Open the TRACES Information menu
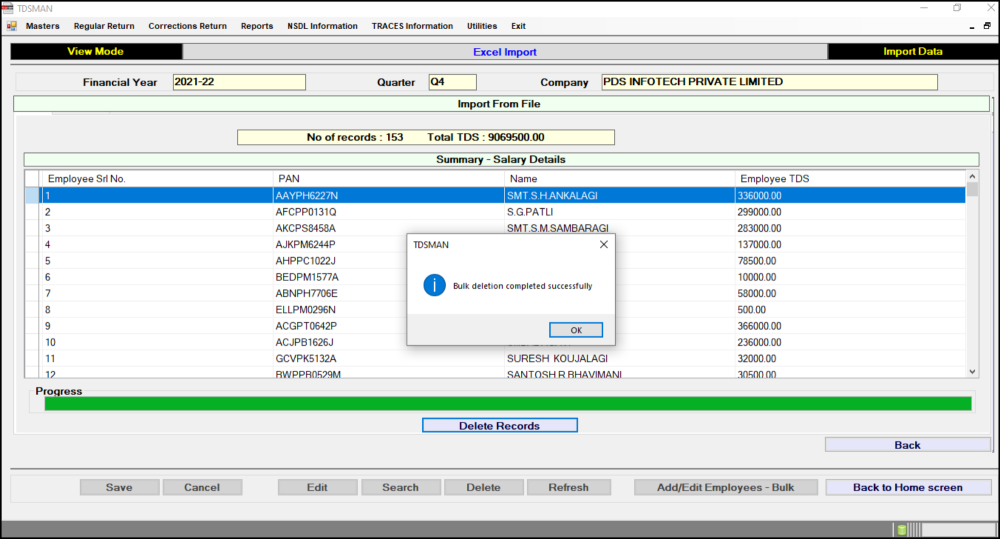Screen dimensions: 1000x539 (412, 26)
